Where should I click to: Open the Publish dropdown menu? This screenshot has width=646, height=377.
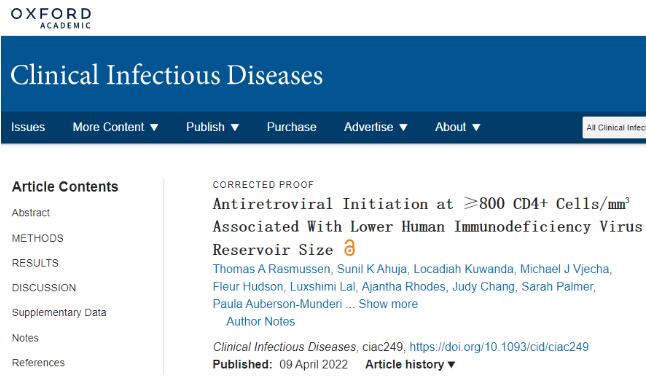212,127
